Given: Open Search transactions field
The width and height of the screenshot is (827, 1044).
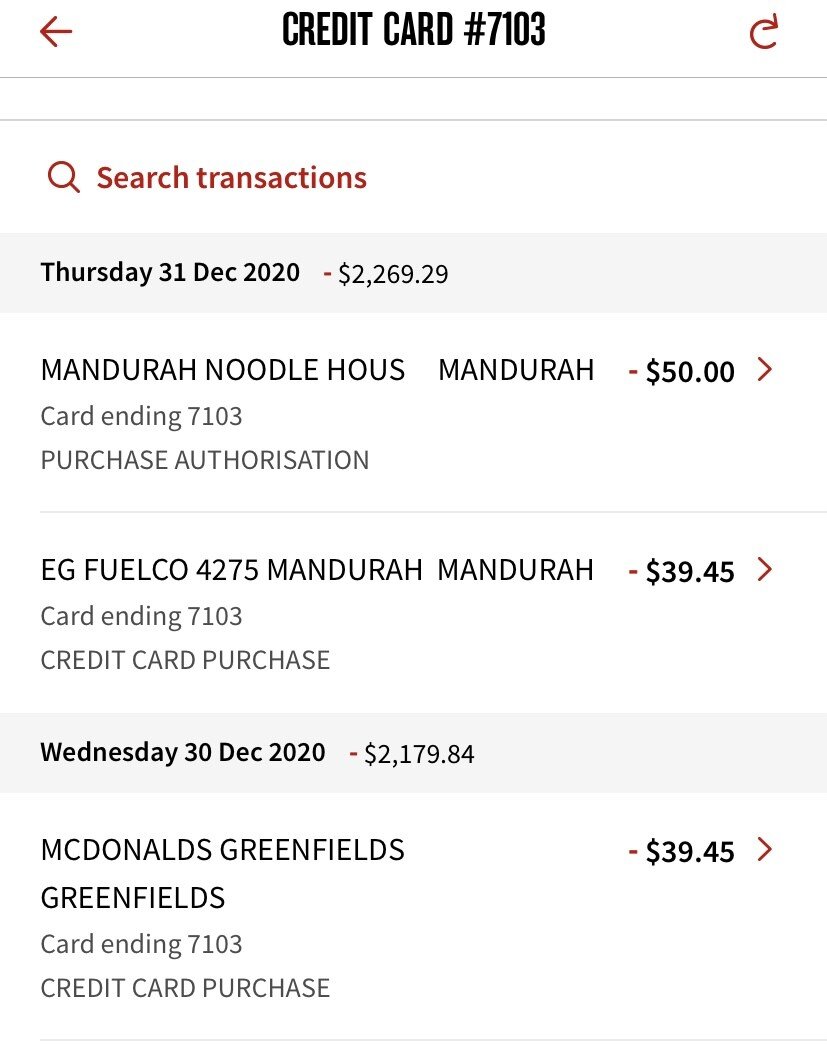Looking at the screenshot, I should (x=231, y=178).
